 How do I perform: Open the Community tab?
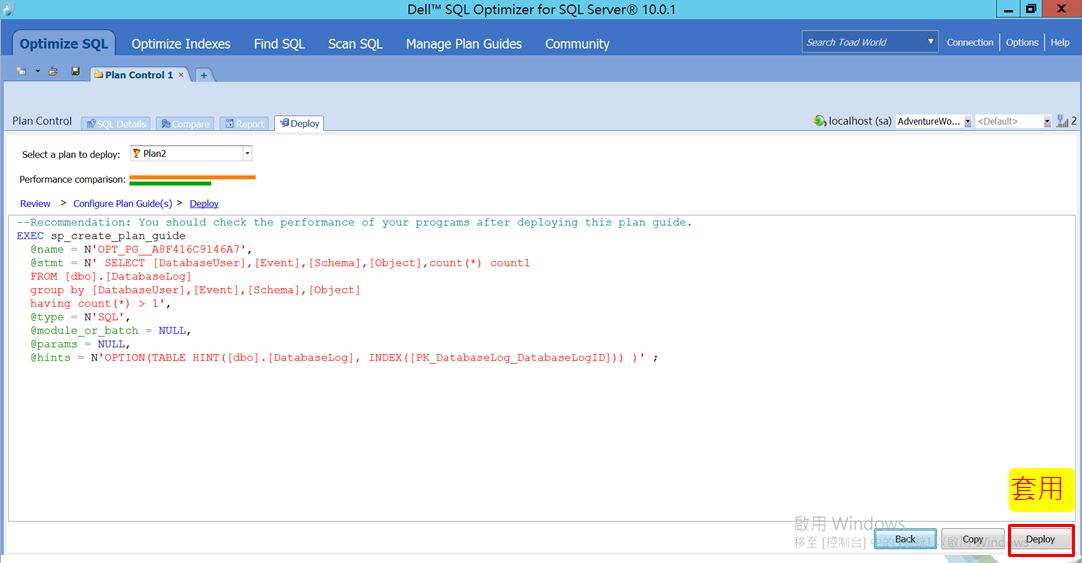[577, 43]
